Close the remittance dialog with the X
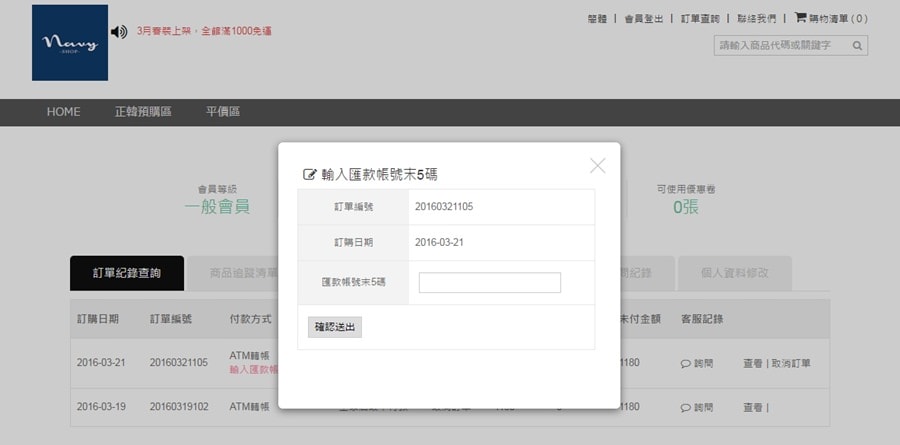 pyautogui.click(x=597, y=166)
